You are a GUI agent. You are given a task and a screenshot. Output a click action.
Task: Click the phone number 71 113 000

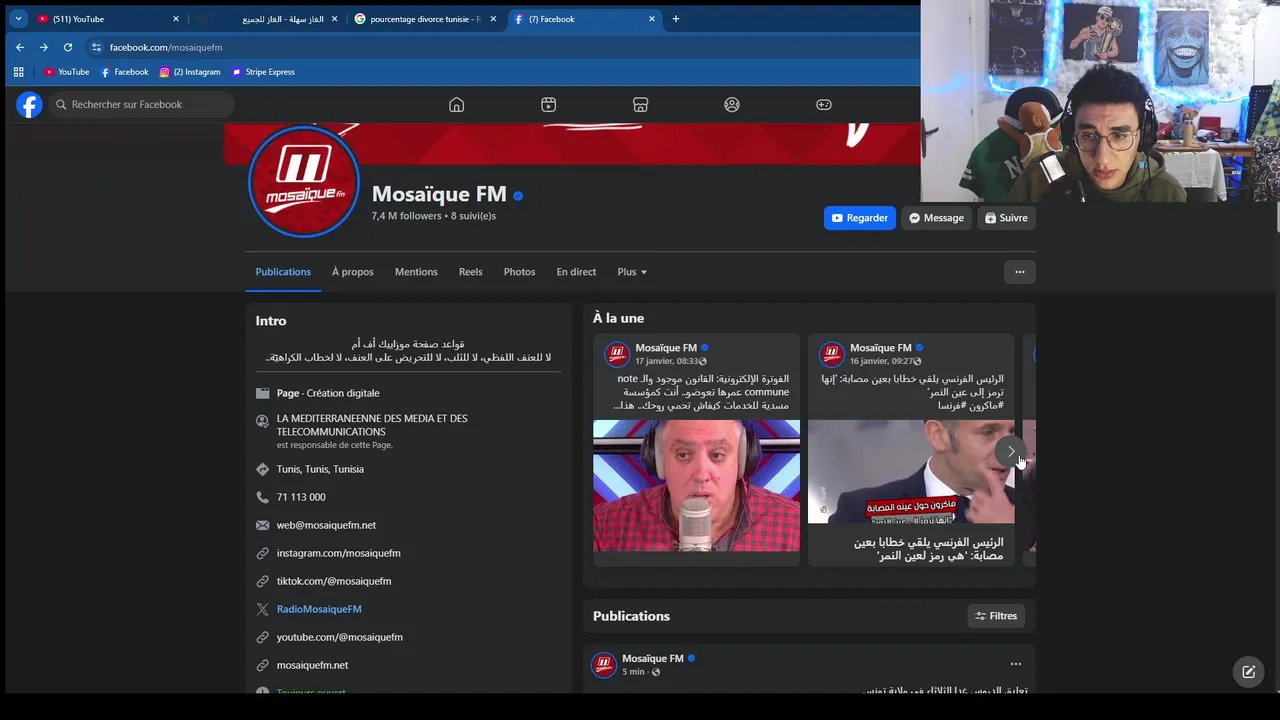pos(301,497)
